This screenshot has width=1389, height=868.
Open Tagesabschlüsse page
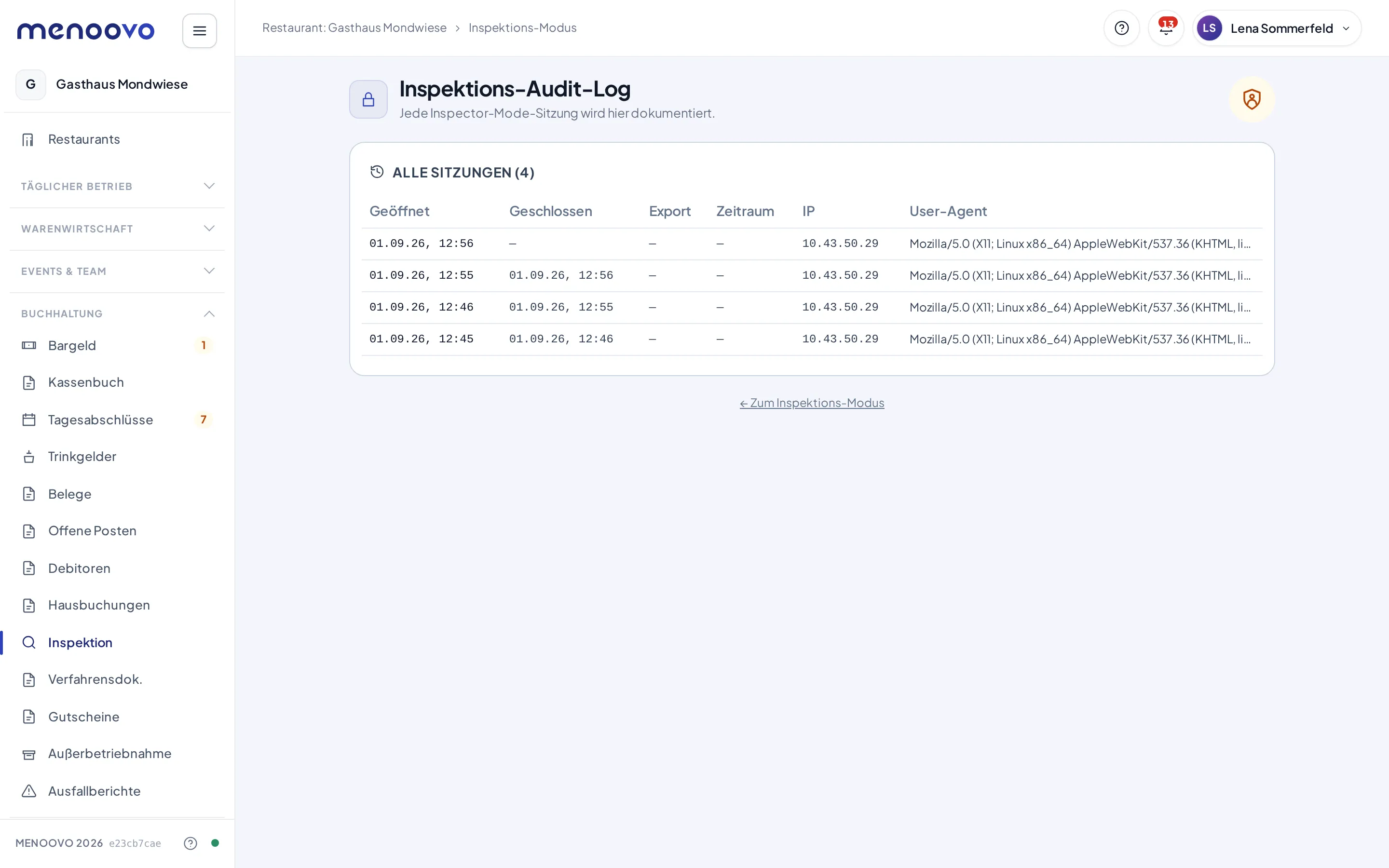pyautogui.click(x=117, y=420)
